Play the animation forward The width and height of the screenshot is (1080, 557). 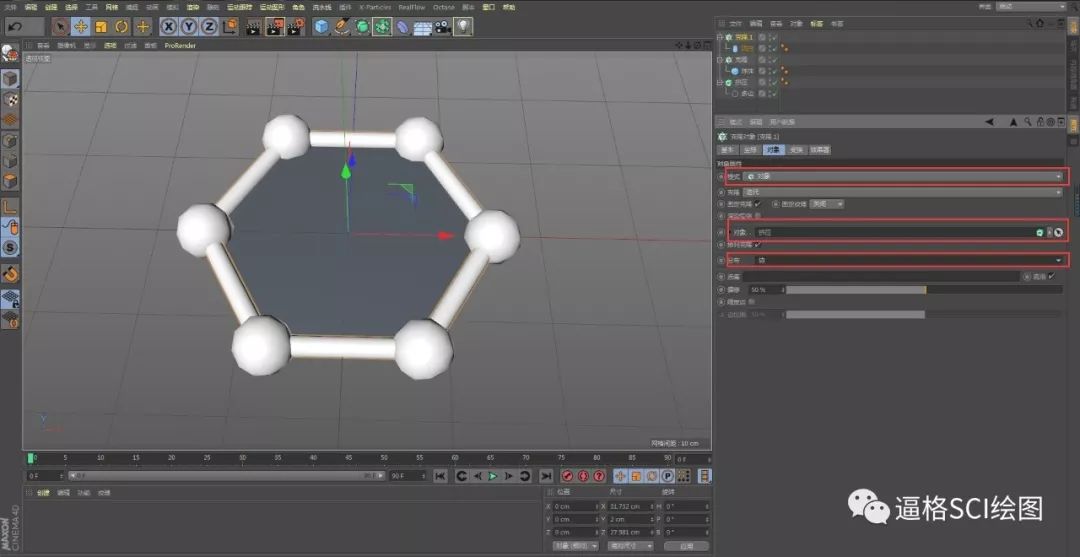[x=493, y=476]
